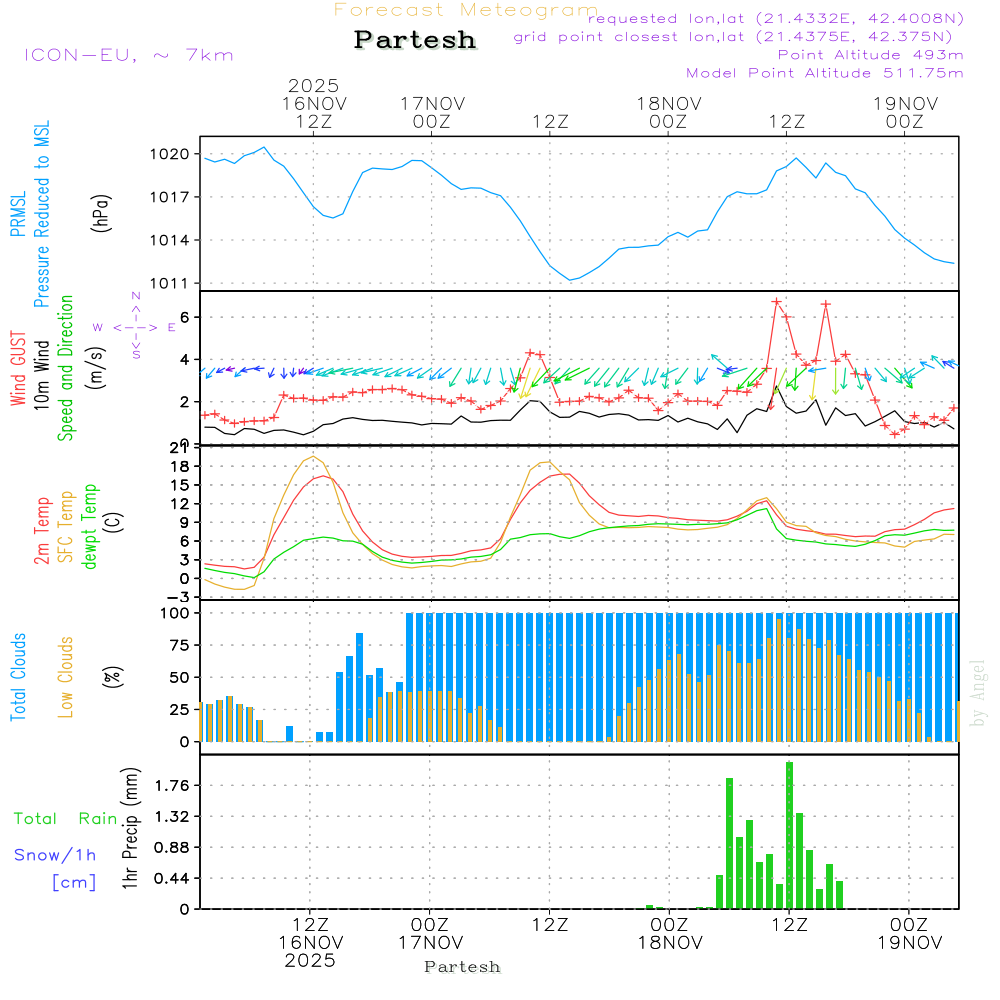Viewport: 1000px width, 1000px height.
Task: Click the red 2m Temp legend label
Action: coord(43,528)
